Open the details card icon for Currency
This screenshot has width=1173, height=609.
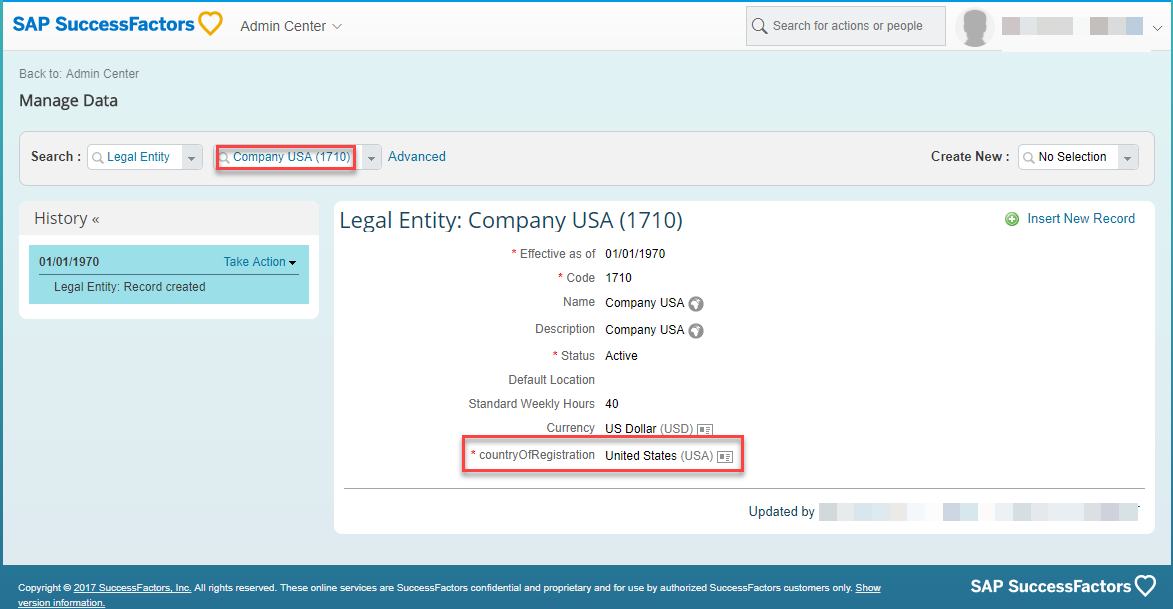click(x=705, y=429)
